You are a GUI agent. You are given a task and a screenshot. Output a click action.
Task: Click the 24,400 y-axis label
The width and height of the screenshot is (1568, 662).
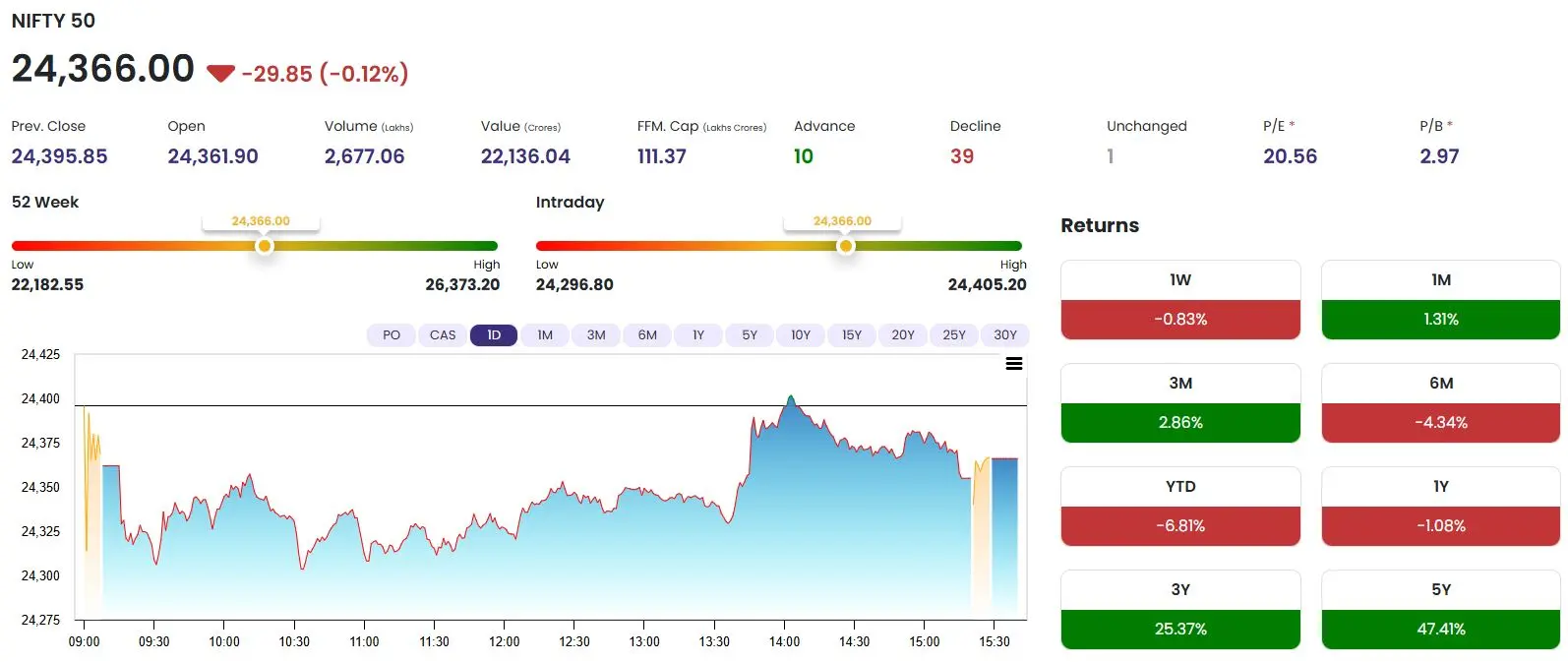(x=40, y=398)
